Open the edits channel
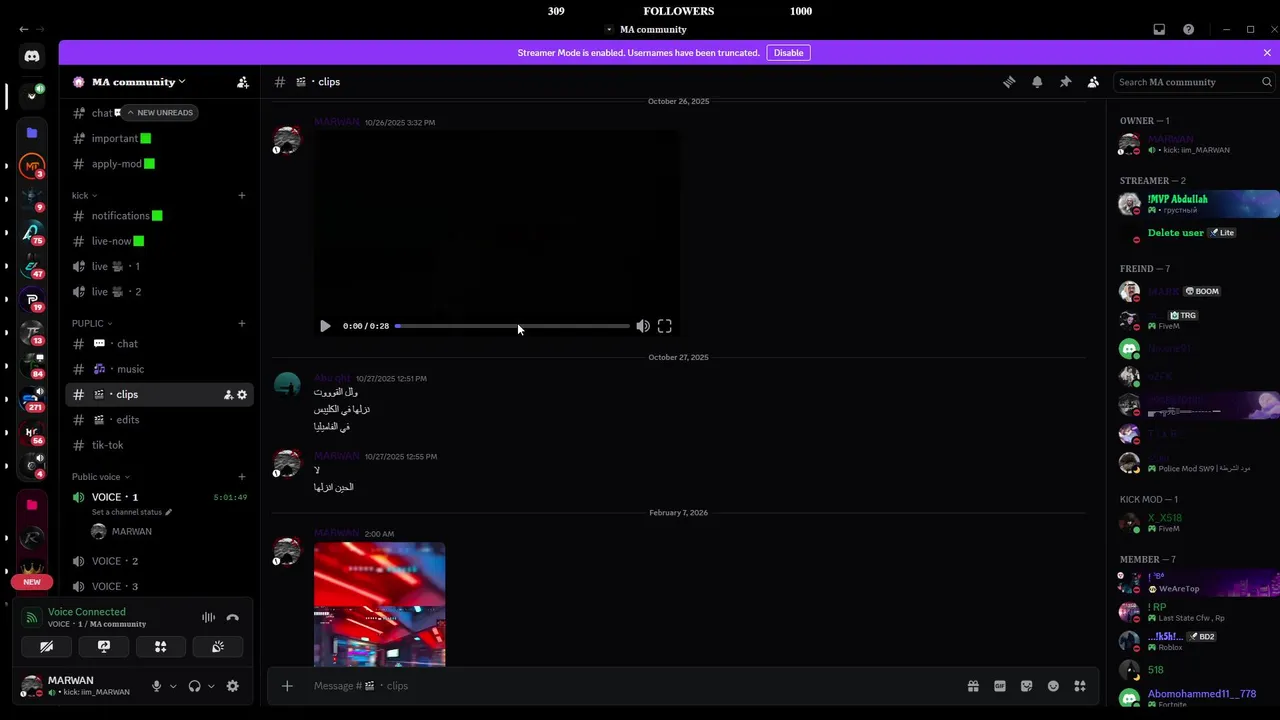This screenshot has height=720, width=1280. point(159,420)
